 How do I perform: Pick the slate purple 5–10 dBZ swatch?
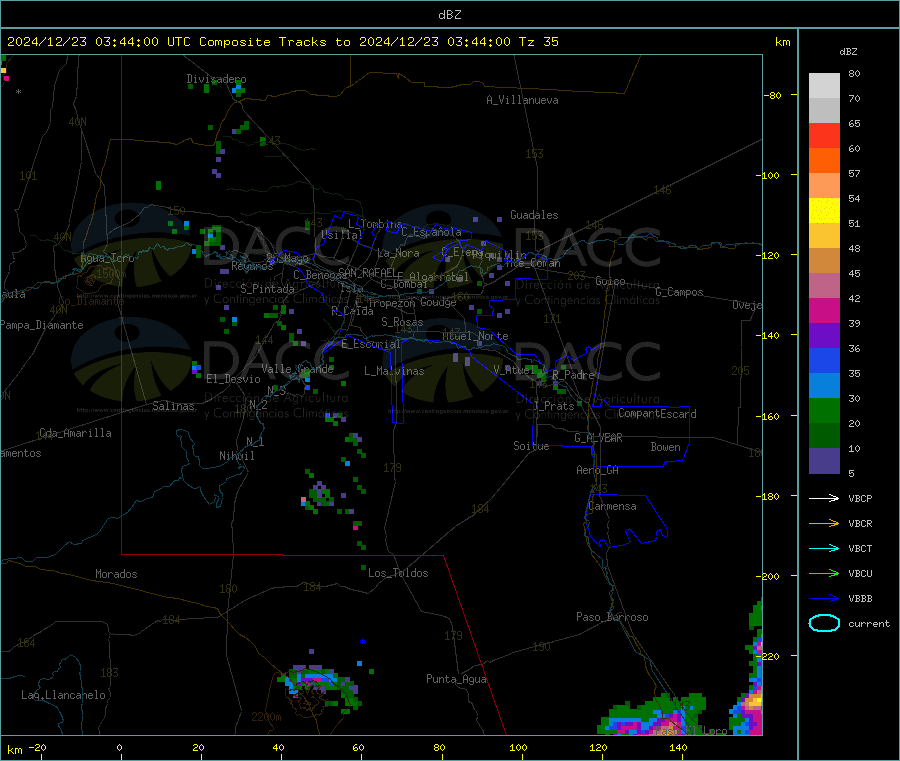point(824,461)
